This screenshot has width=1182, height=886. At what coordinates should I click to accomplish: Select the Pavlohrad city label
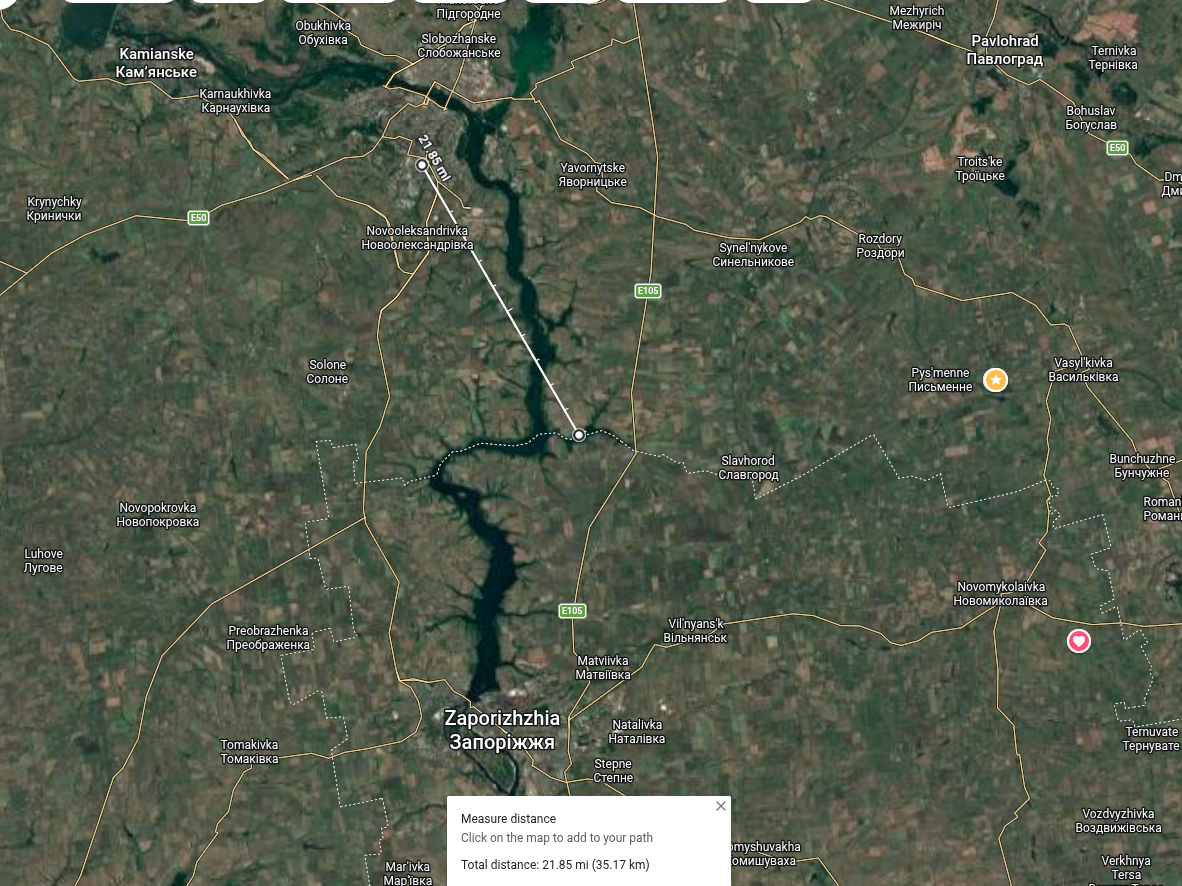[1005, 50]
